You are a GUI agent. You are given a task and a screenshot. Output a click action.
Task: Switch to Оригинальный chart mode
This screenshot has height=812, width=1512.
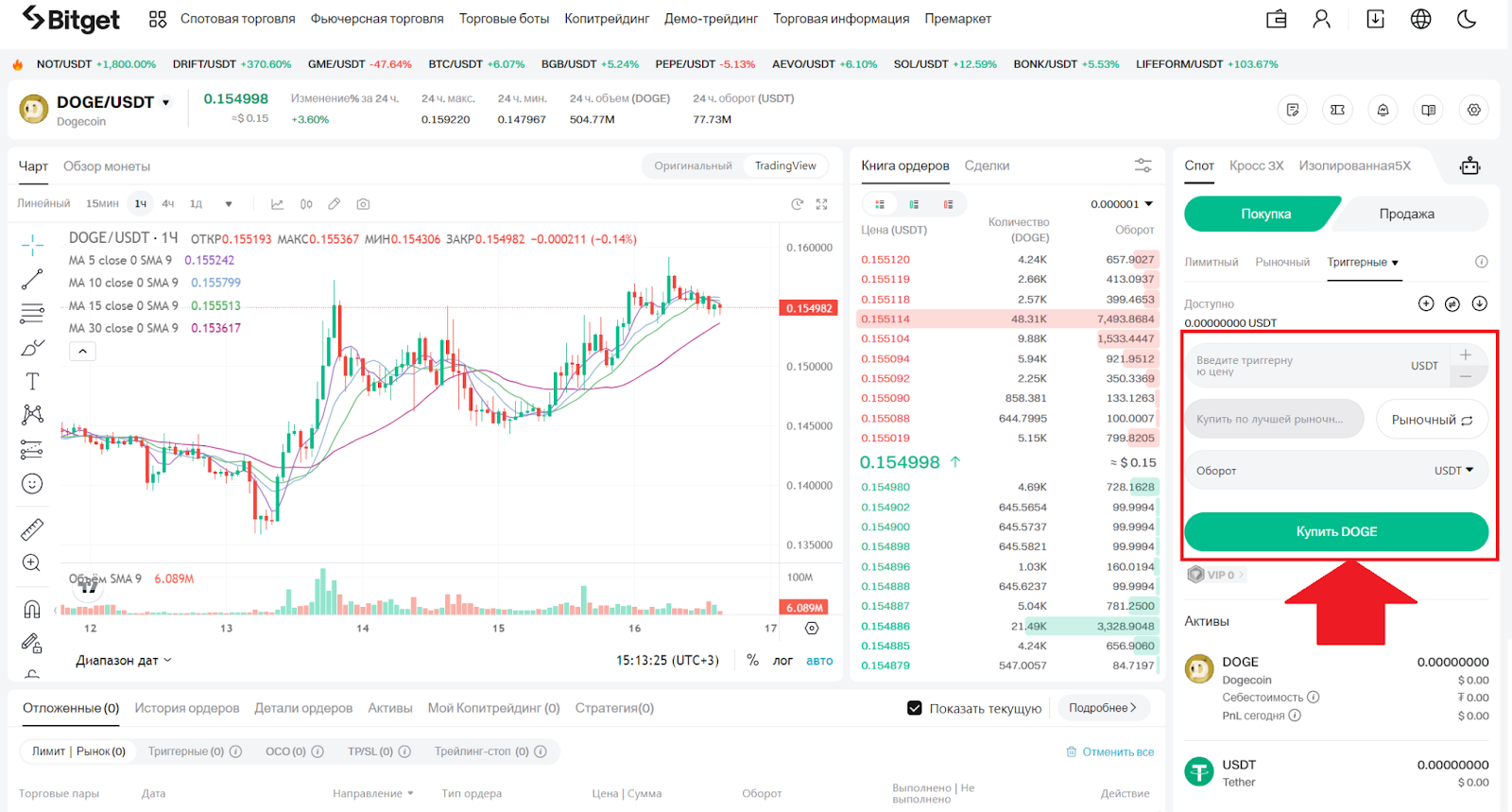click(x=693, y=165)
